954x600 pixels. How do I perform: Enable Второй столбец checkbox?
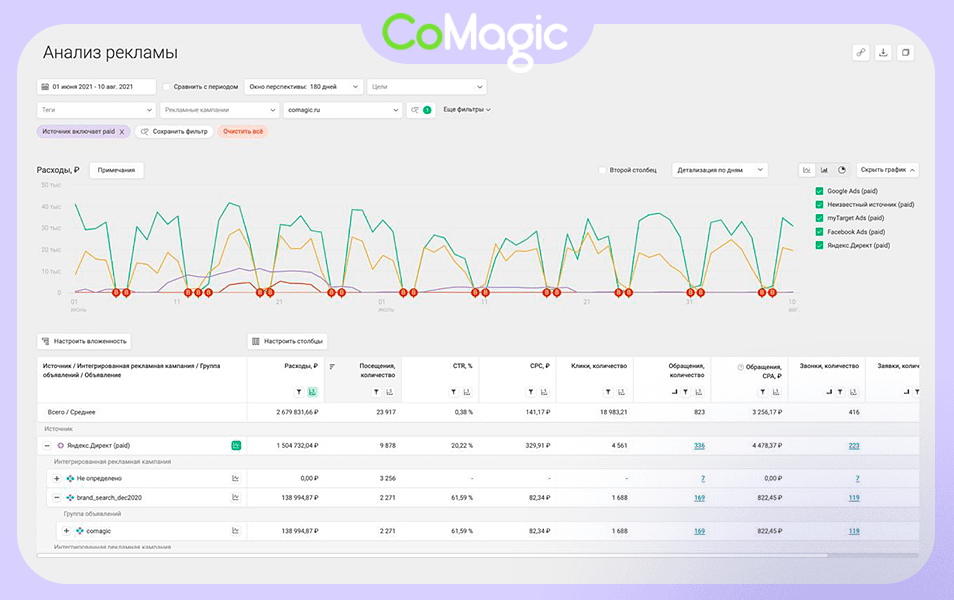coord(602,170)
